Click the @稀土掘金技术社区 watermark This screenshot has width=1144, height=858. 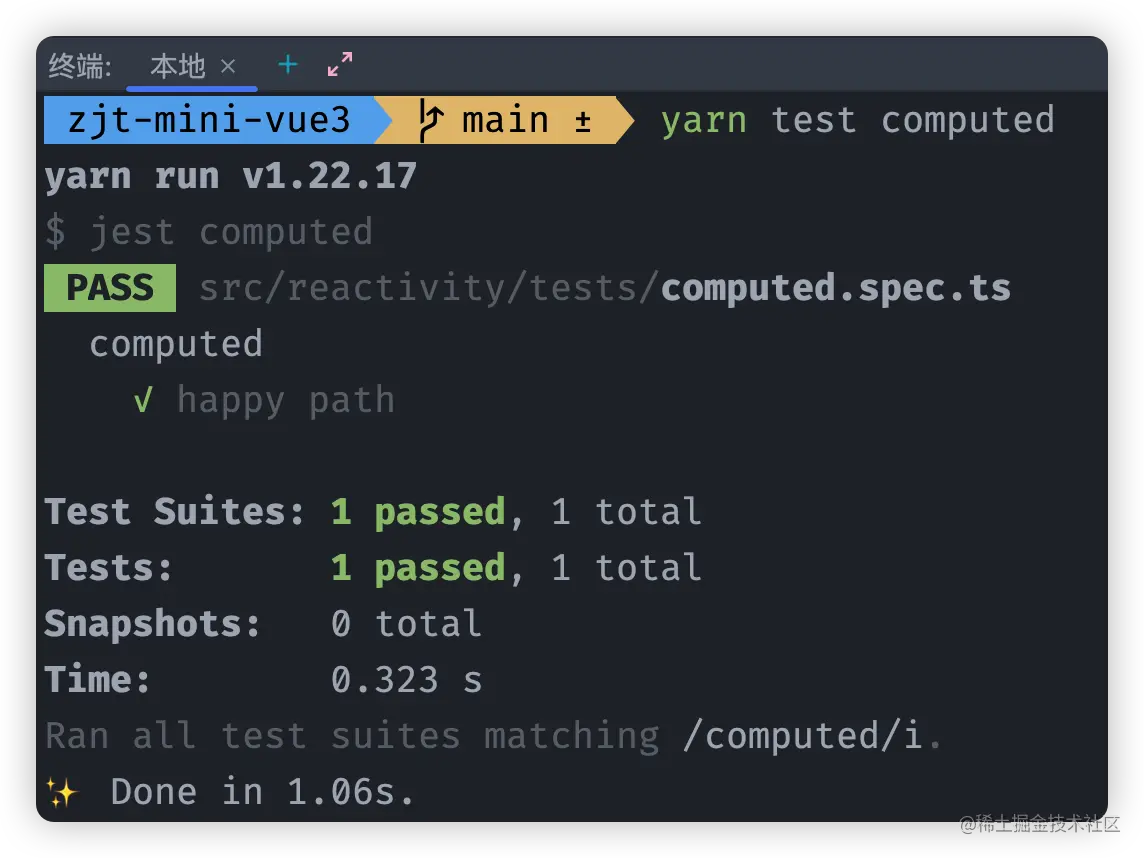(x=1037, y=824)
